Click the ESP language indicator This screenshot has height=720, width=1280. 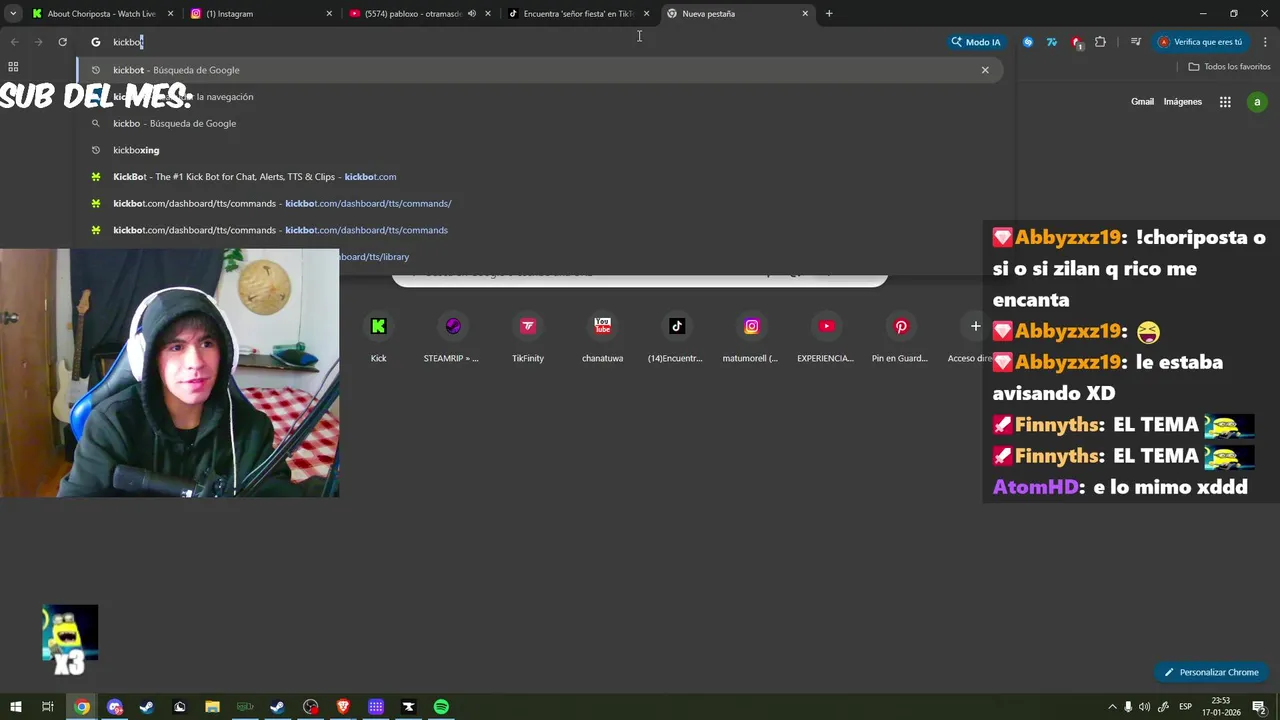coord(1185,707)
